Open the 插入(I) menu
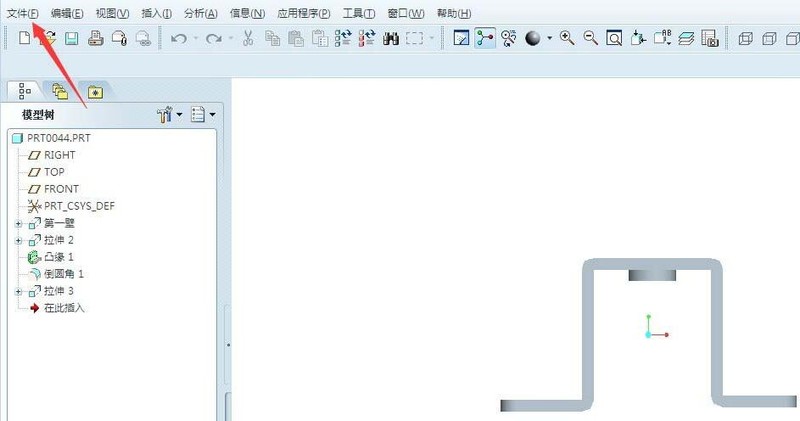Screen dimensions: 800x421 tap(157, 13)
